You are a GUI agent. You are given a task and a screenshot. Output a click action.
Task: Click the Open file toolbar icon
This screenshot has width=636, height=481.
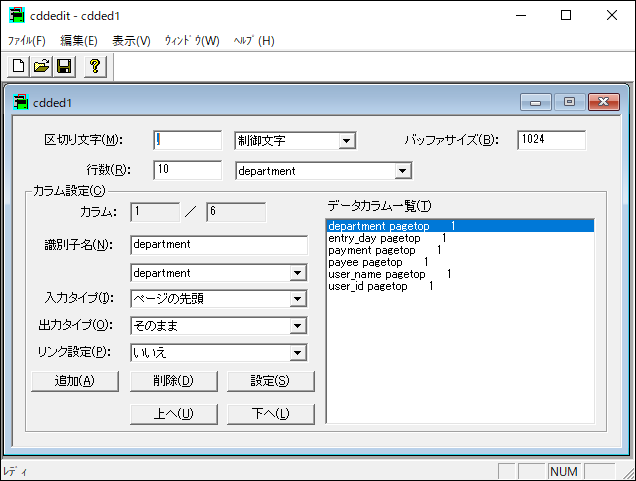click(x=41, y=66)
